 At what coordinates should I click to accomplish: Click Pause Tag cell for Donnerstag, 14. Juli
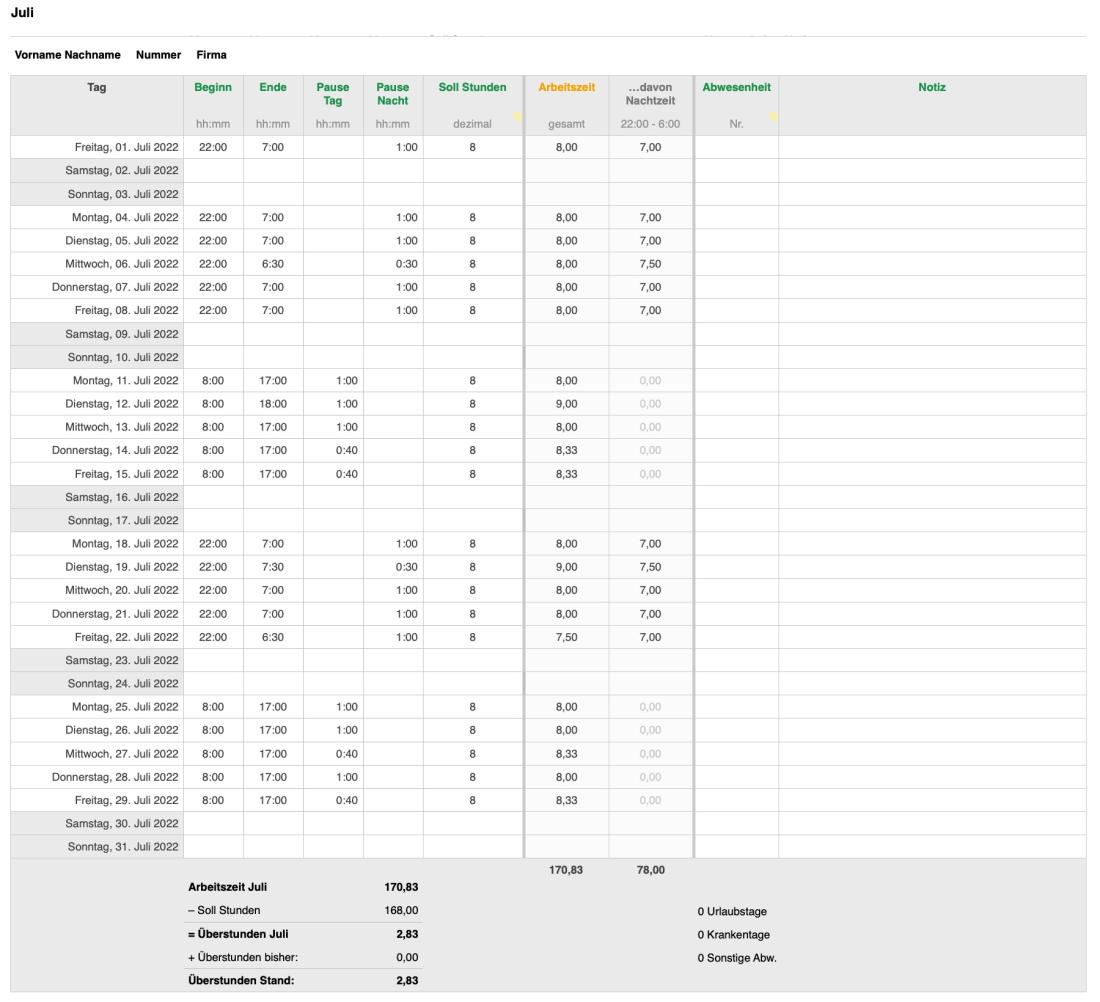pos(333,450)
